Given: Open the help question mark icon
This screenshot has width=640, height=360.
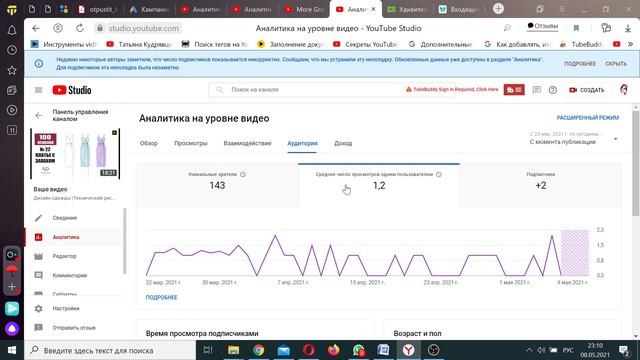Looking at the screenshot, I should (553, 90).
